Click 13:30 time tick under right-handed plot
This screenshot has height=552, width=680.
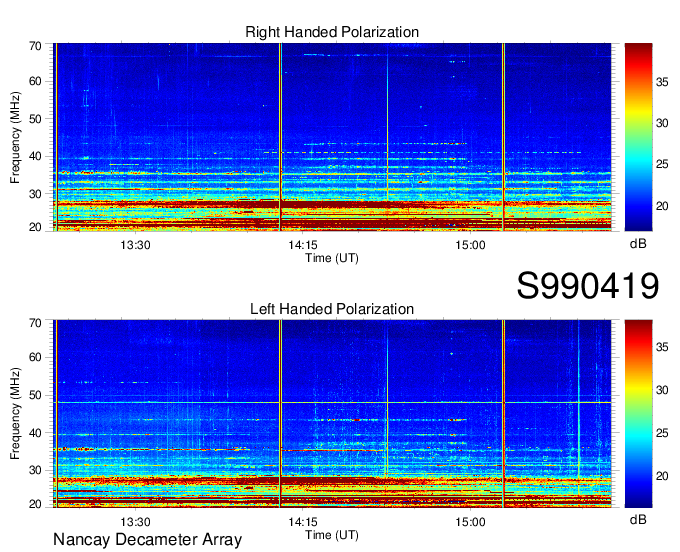(135, 245)
